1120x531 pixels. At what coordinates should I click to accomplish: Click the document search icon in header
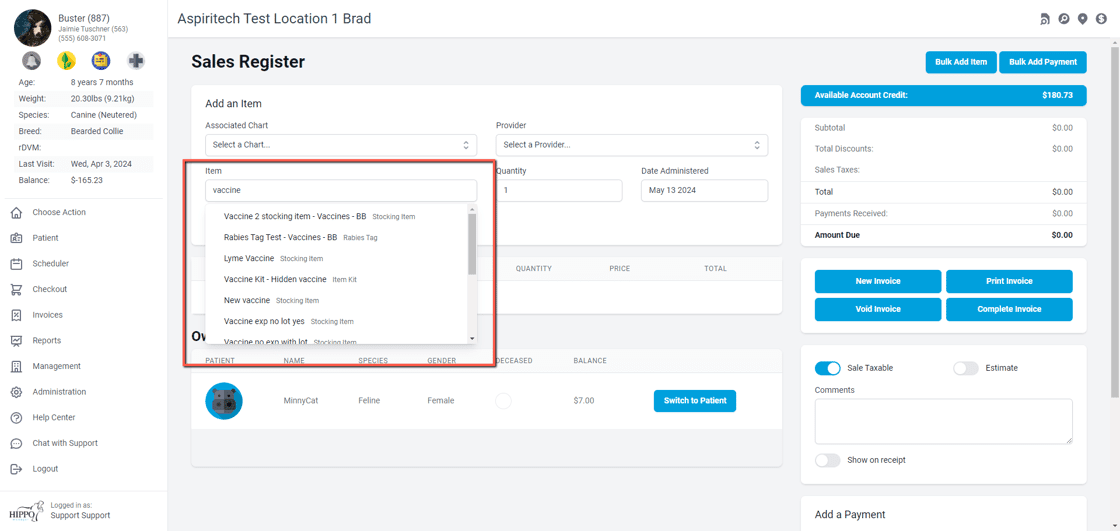(x=1045, y=19)
